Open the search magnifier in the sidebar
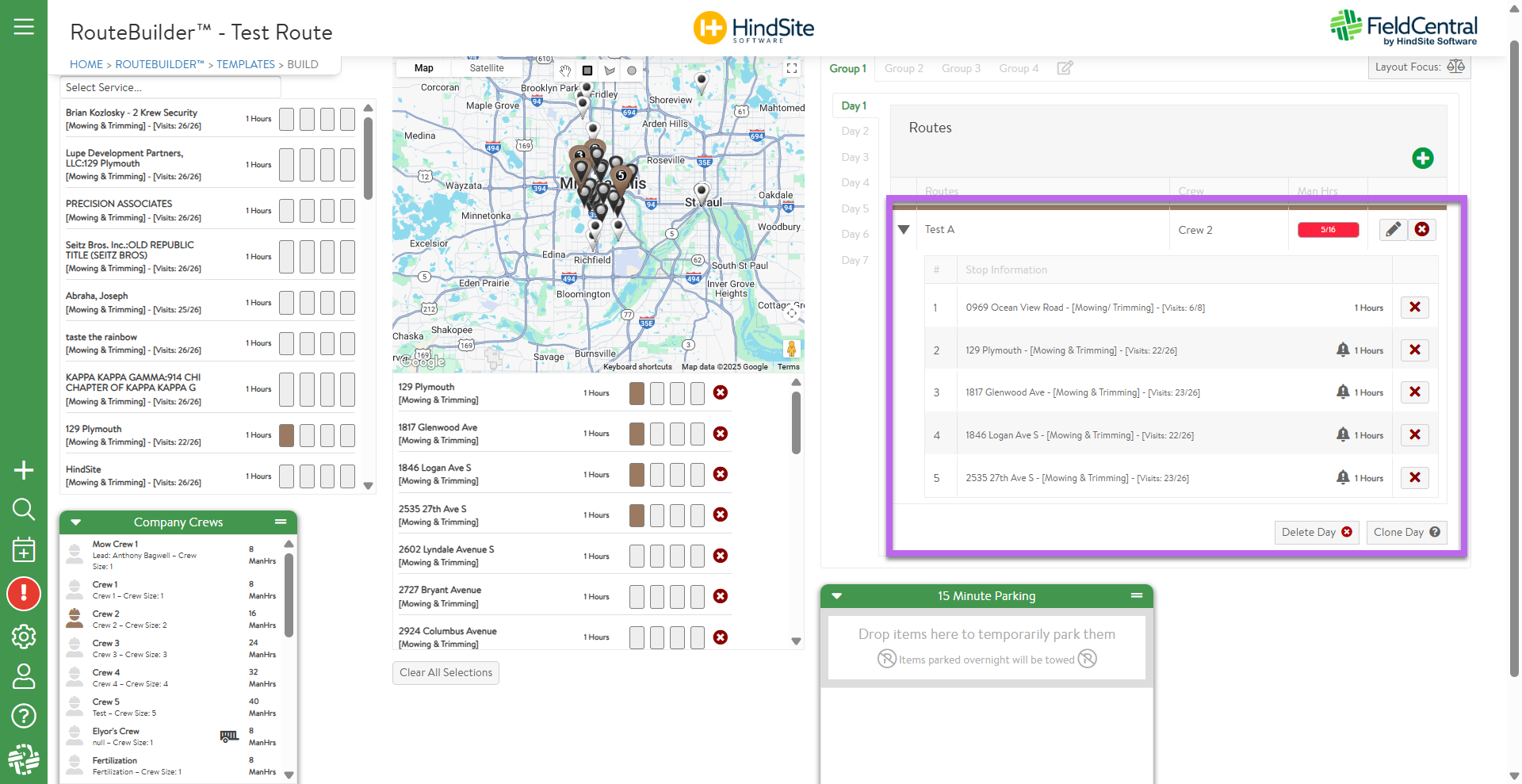This screenshot has width=1522, height=784. pyautogui.click(x=24, y=509)
